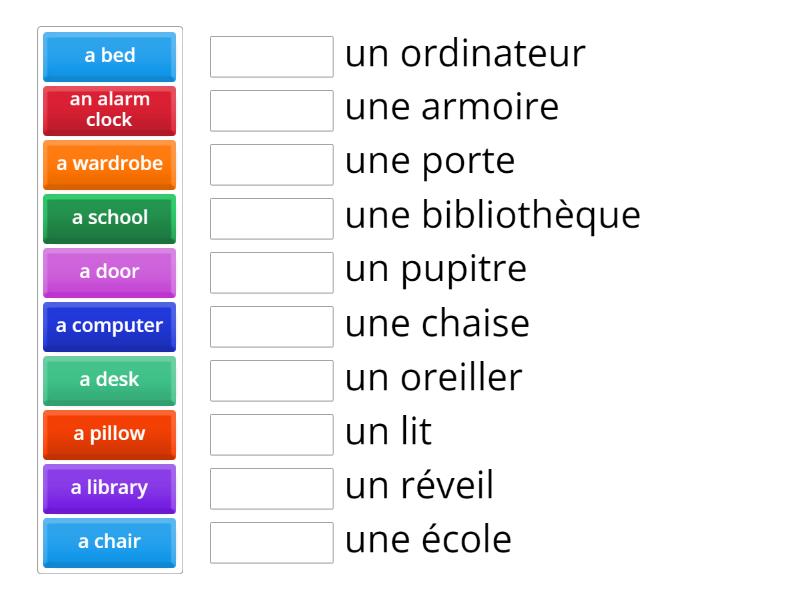
Task: Click the answer box beside 'un ordinateur'
Action: click(x=271, y=57)
